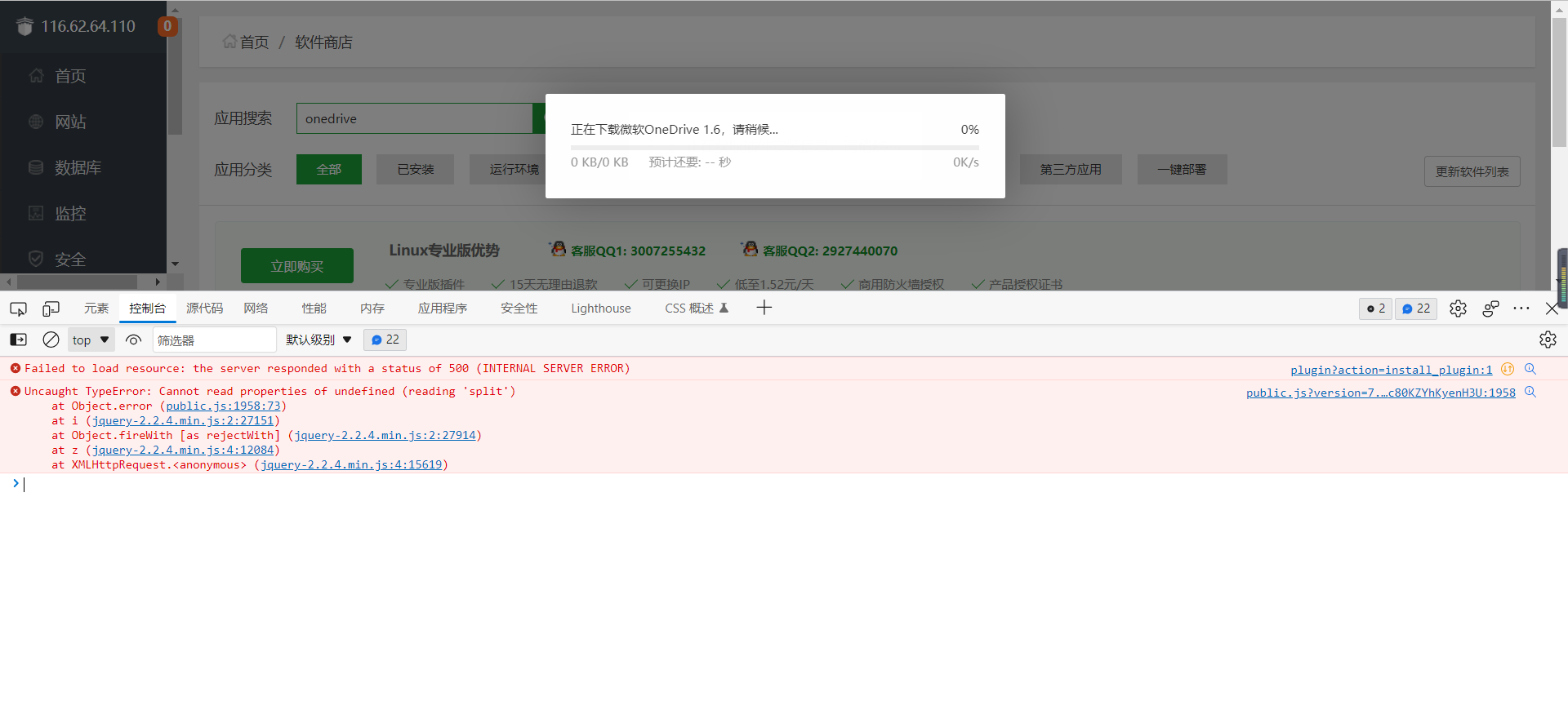Click the 22 messages badge in top toolbar
Screen dimensions: 1568x728
(1416, 309)
